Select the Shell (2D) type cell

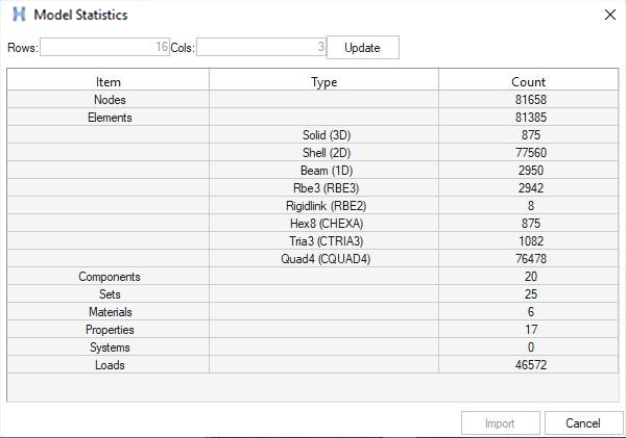tap(324, 153)
